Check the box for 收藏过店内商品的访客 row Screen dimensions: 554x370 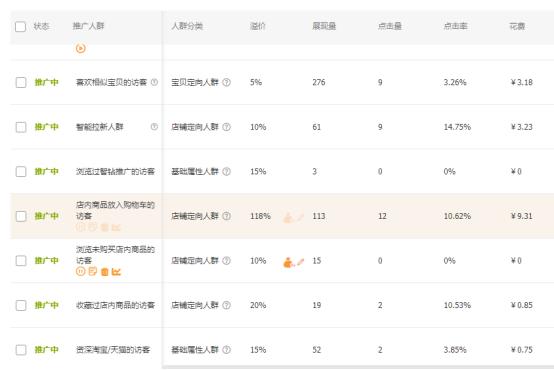click(21, 305)
